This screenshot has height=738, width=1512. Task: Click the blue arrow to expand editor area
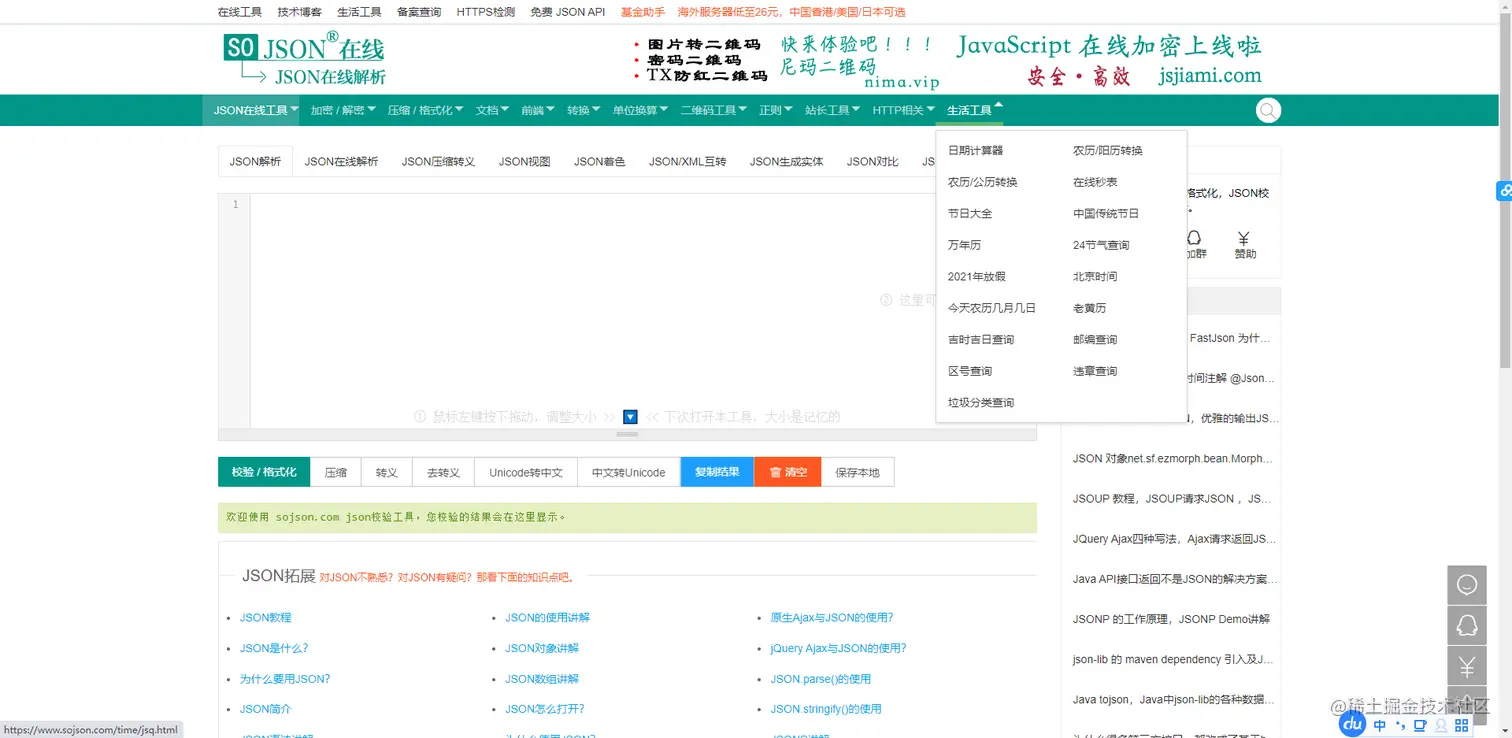630,417
